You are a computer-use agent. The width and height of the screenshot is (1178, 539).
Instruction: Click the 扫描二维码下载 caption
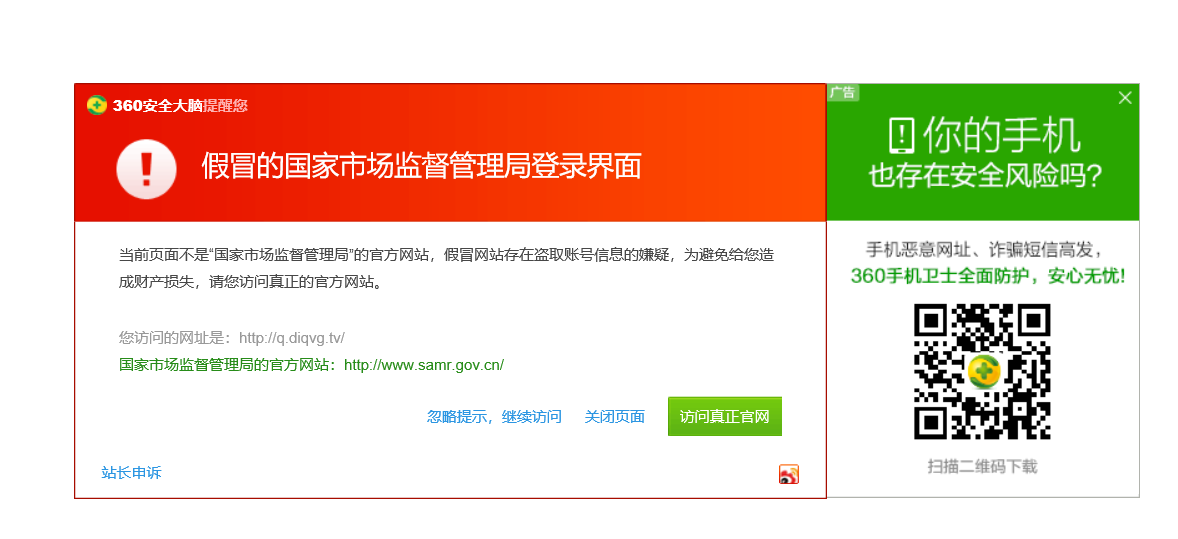[983, 467]
